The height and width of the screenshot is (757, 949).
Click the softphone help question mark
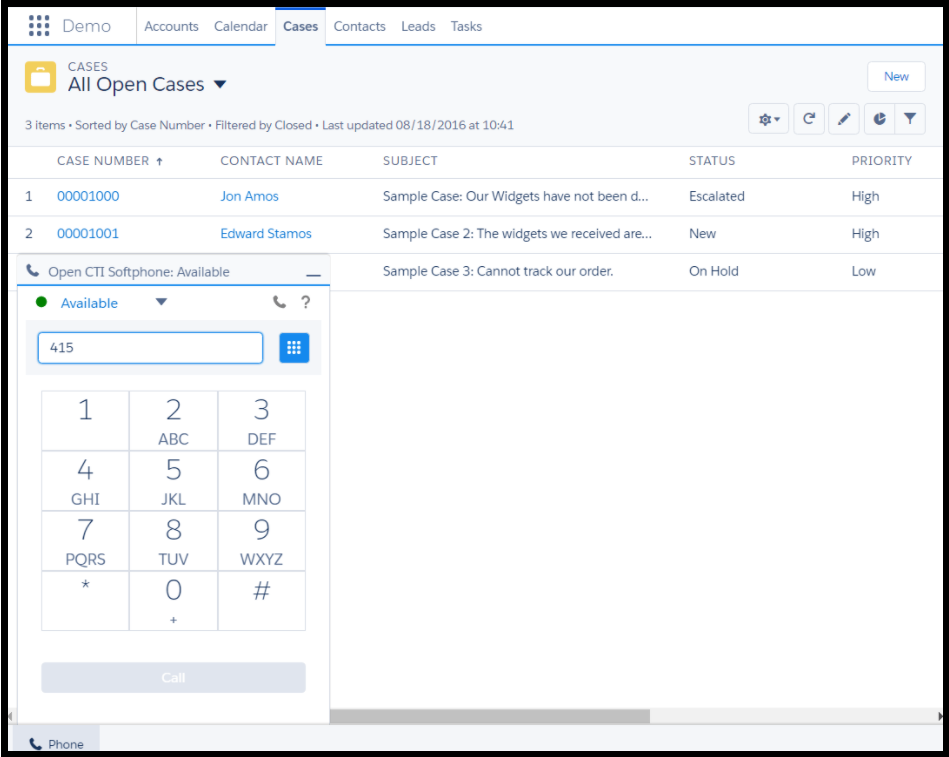point(306,302)
